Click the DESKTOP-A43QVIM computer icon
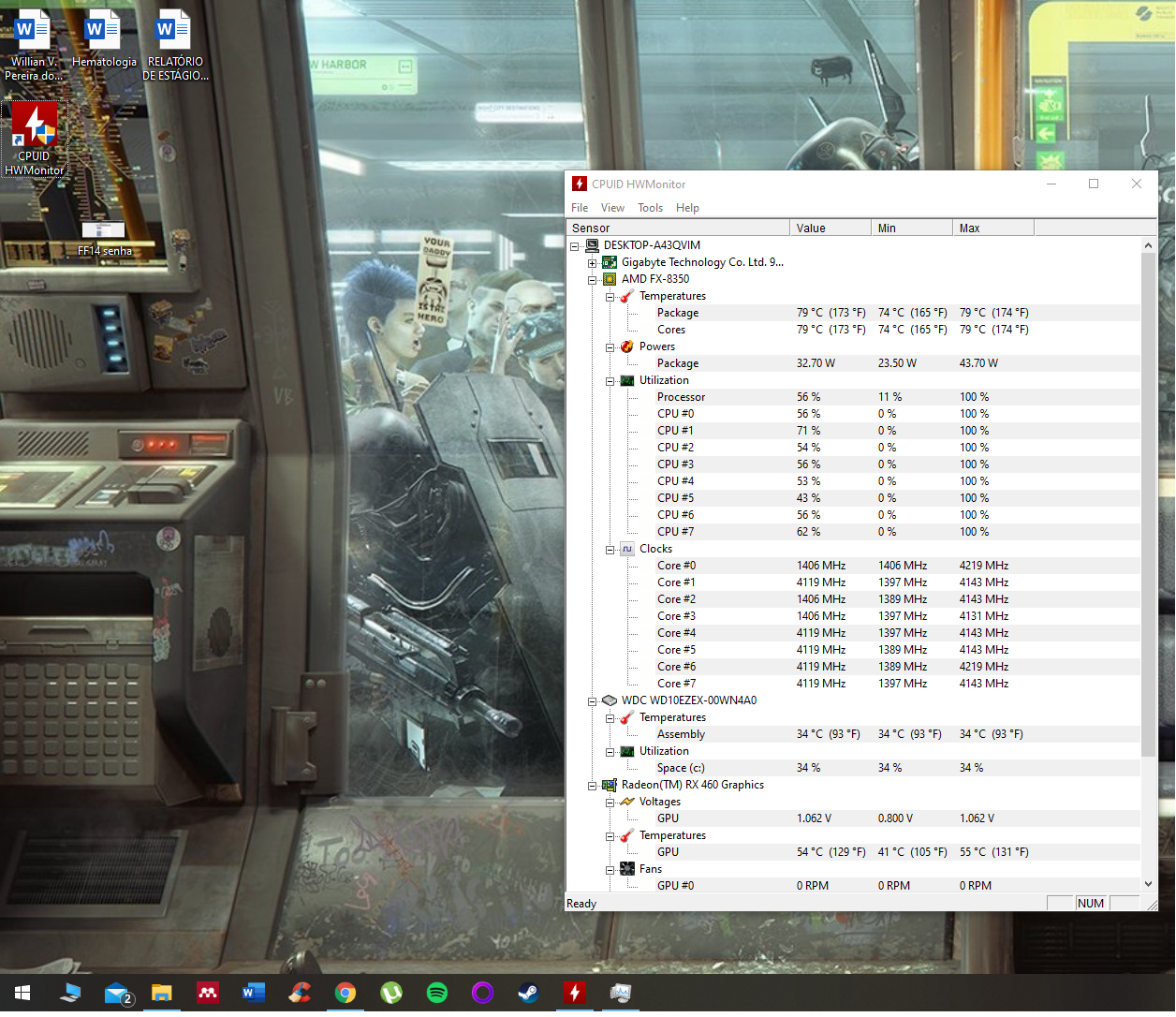This screenshot has width=1176, height=1017. [x=592, y=245]
